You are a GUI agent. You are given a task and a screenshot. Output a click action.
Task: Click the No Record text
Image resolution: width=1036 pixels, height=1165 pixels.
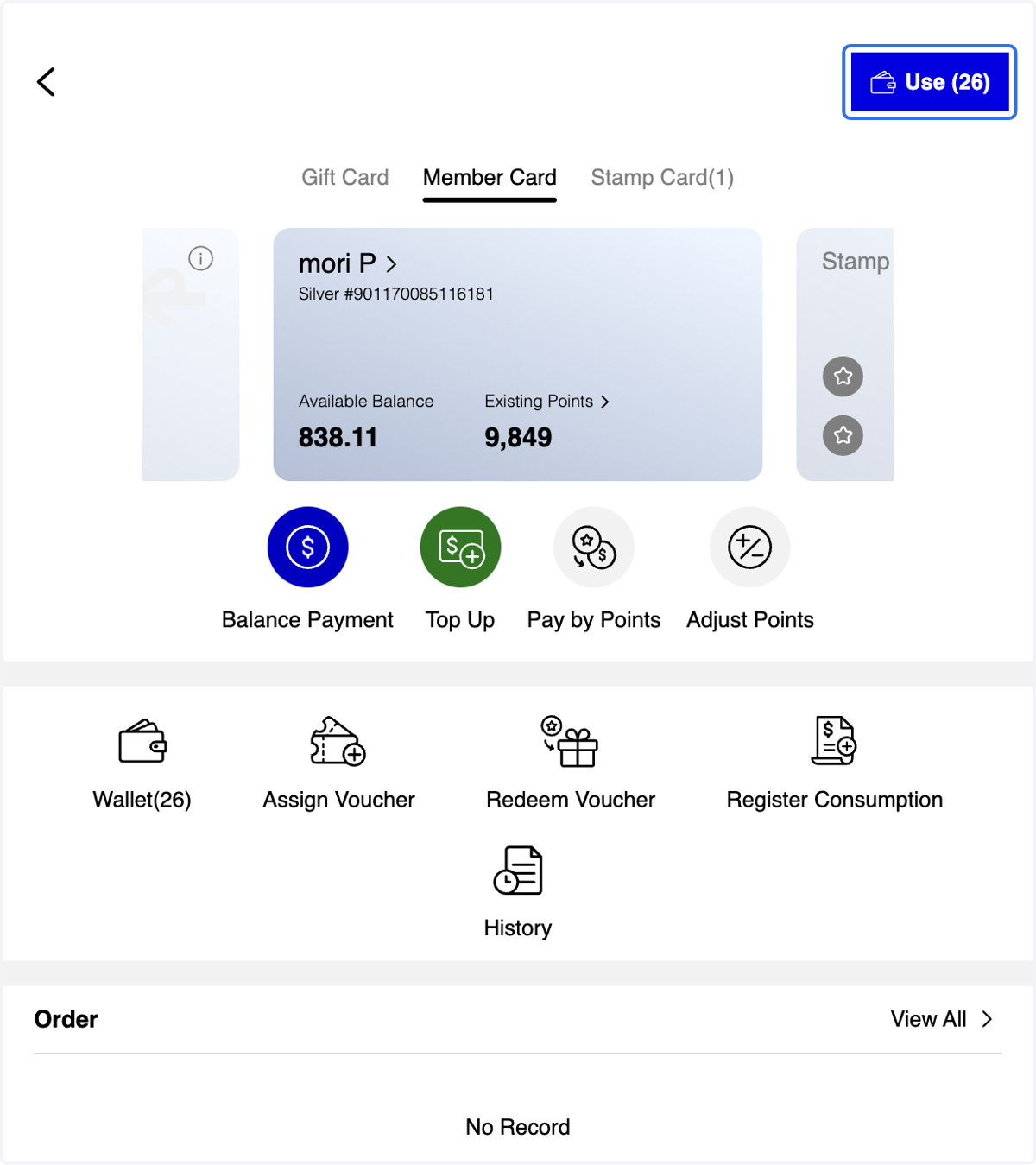coord(518,1127)
